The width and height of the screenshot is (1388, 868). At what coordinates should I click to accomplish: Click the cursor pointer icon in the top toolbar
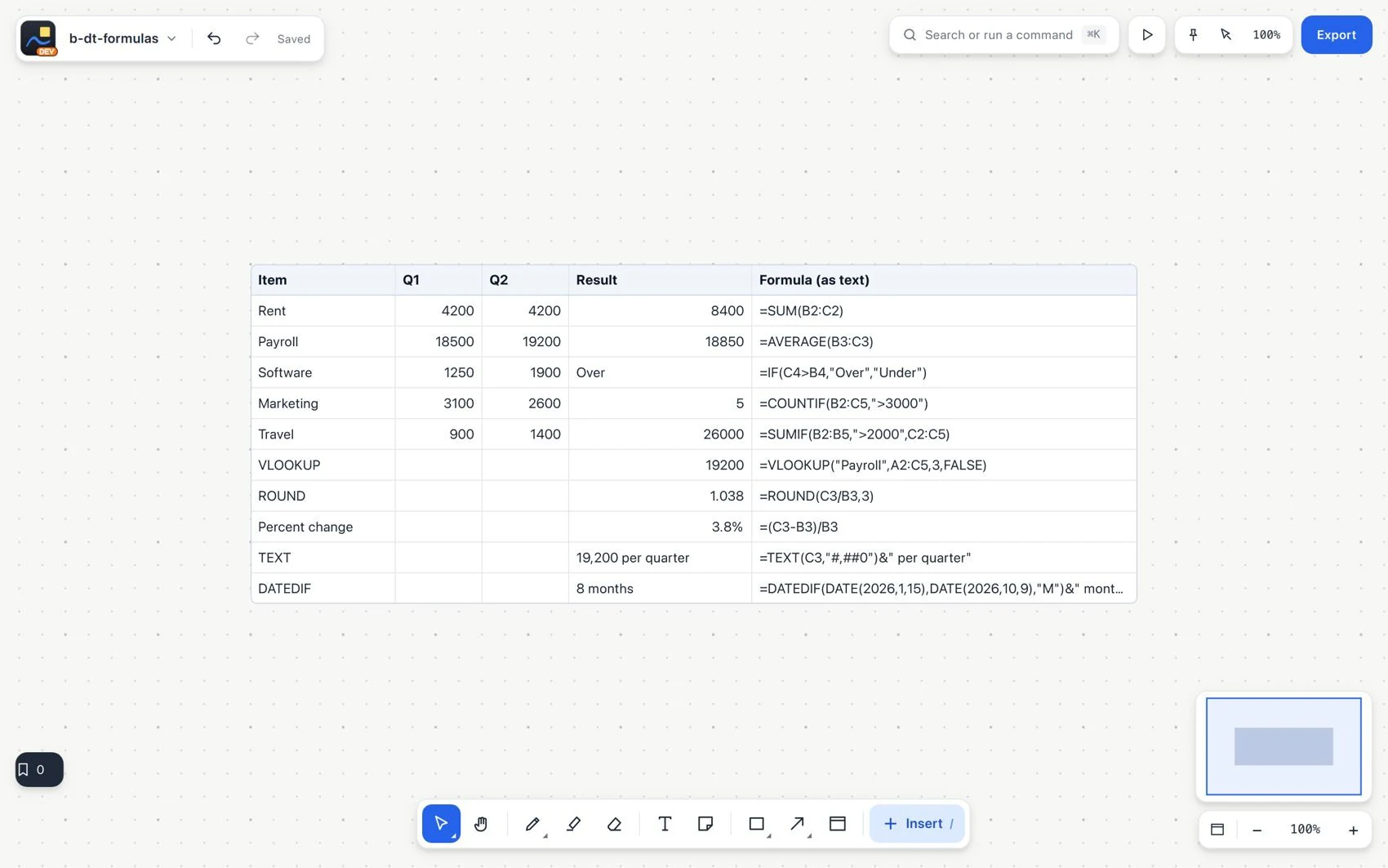coord(1226,35)
